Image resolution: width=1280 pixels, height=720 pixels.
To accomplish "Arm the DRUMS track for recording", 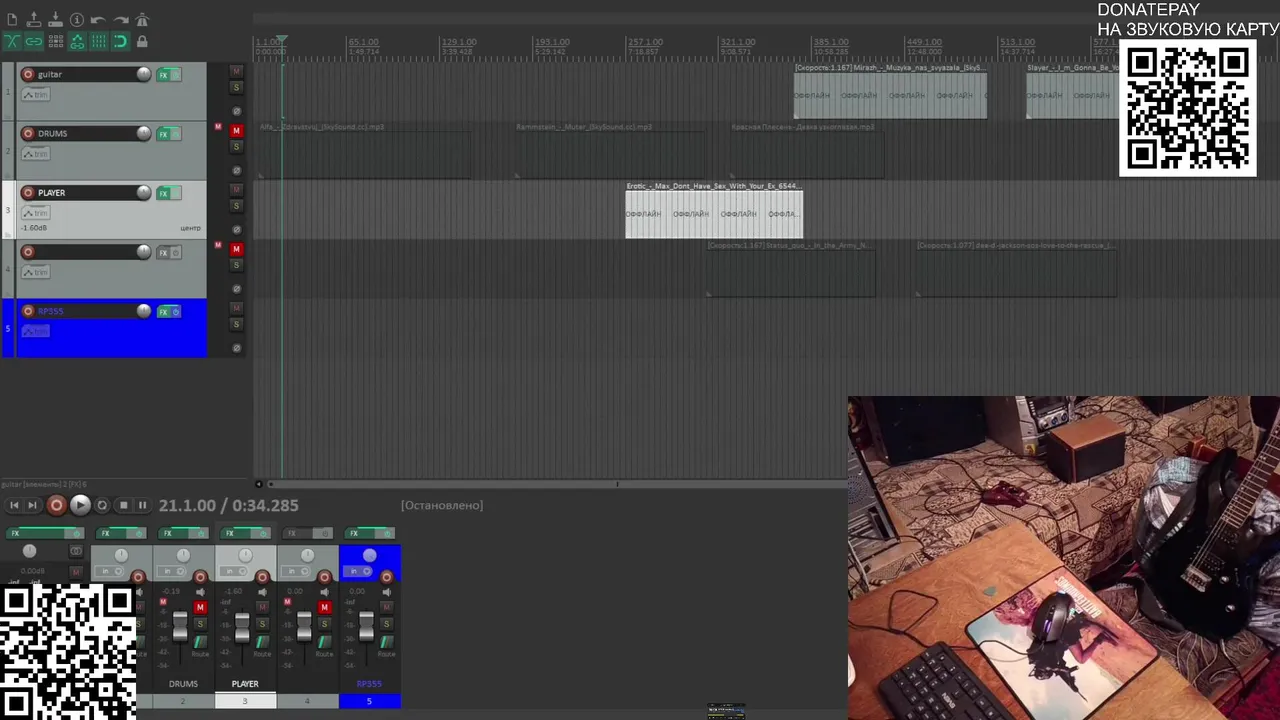I will click(28, 133).
